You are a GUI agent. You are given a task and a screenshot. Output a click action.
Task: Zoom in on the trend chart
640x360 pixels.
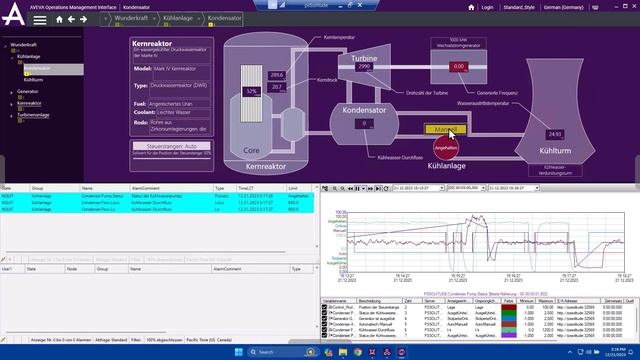pyautogui.click(x=335, y=188)
